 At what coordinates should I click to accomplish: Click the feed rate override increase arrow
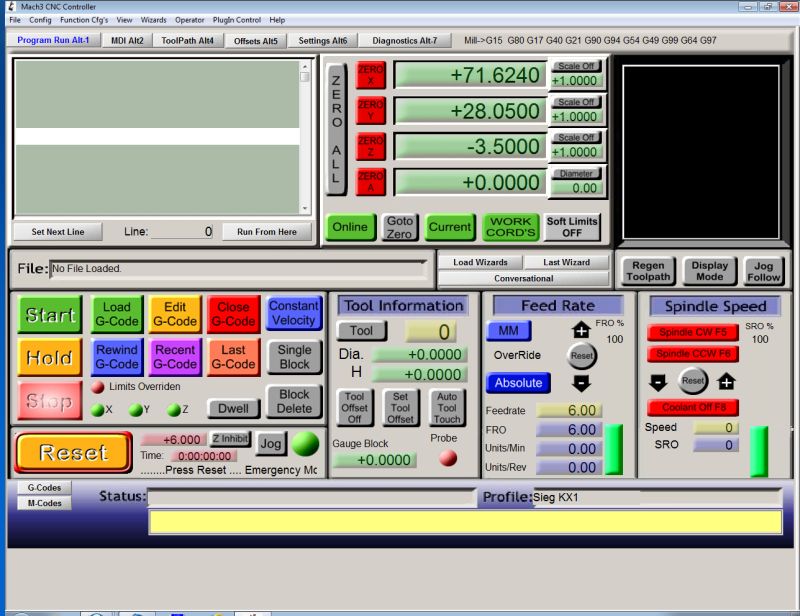pos(581,329)
